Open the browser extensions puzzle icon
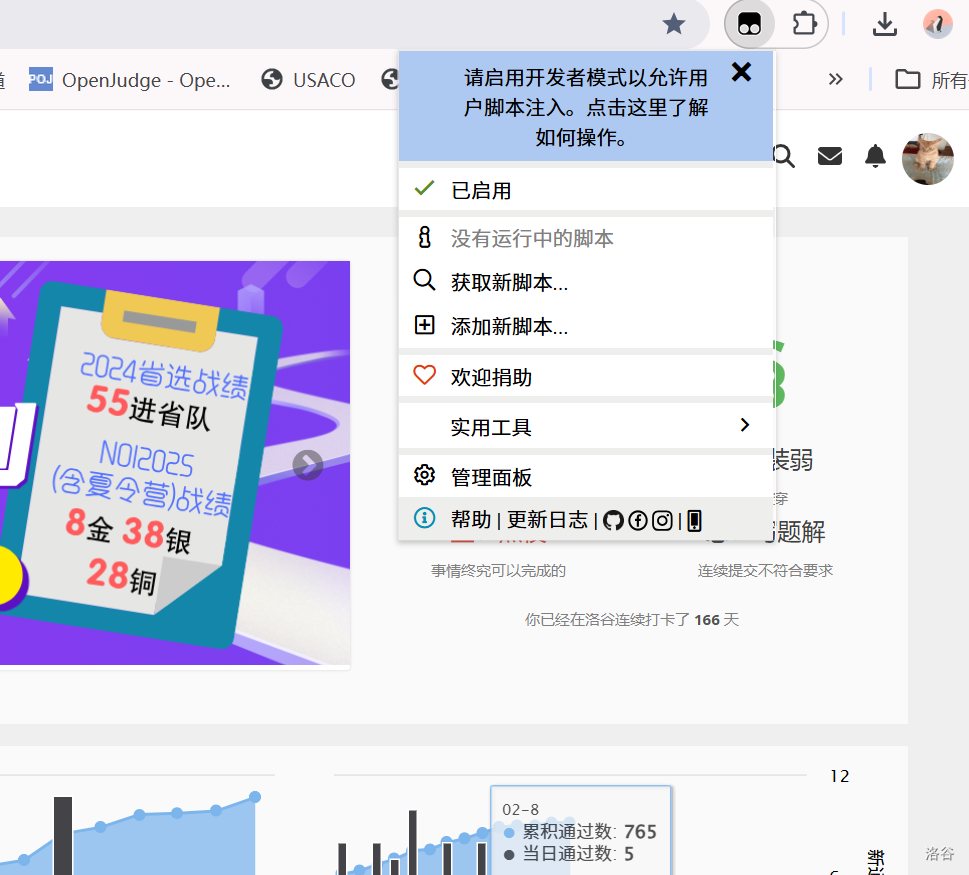969x875 pixels. (804, 24)
